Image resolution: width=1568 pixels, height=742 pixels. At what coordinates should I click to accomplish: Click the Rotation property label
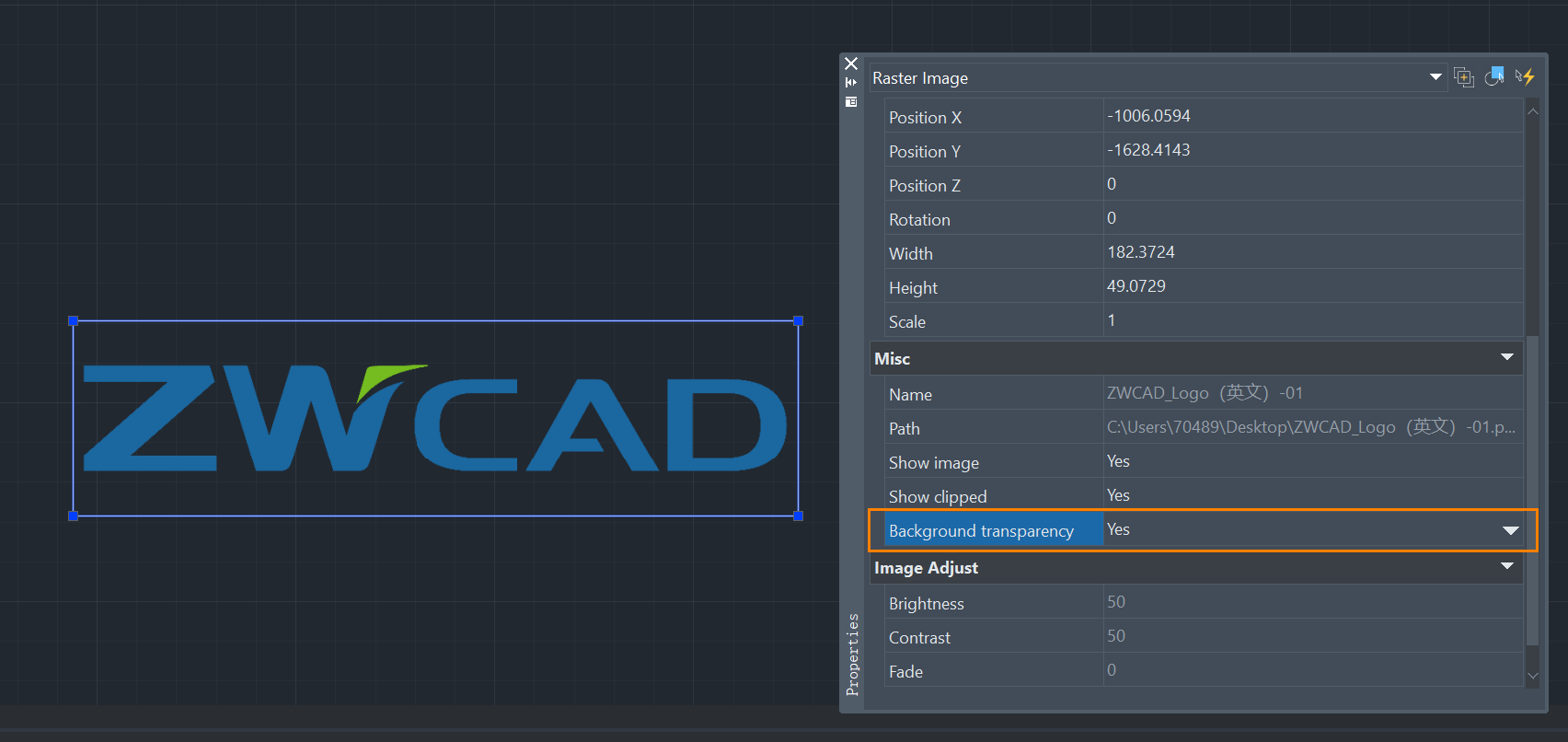click(x=919, y=220)
